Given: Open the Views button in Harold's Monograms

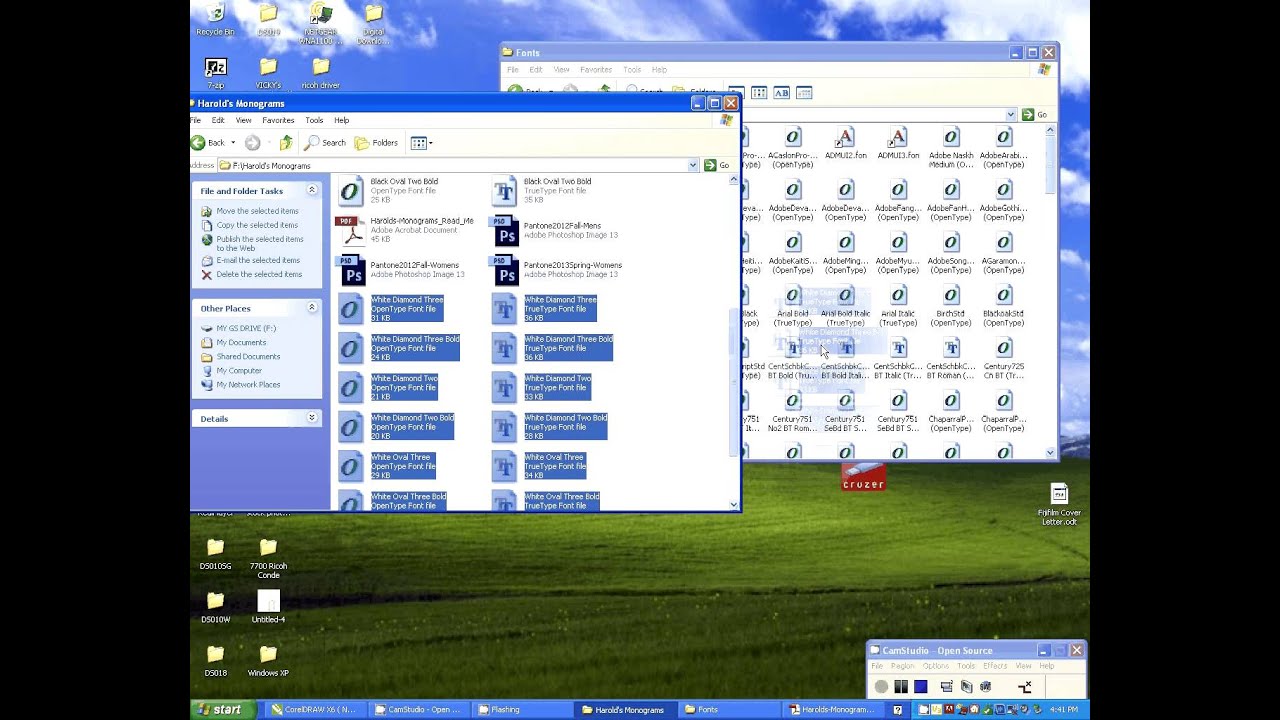Looking at the screenshot, I should pyautogui.click(x=421, y=143).
